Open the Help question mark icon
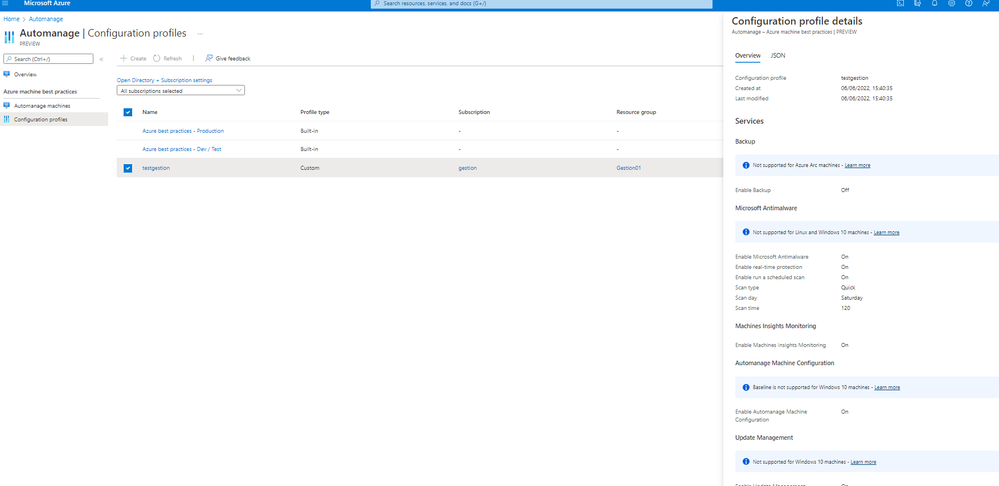The height and width of the screenshot is (486, 999). pyautogui.click(x=969, y=3)
